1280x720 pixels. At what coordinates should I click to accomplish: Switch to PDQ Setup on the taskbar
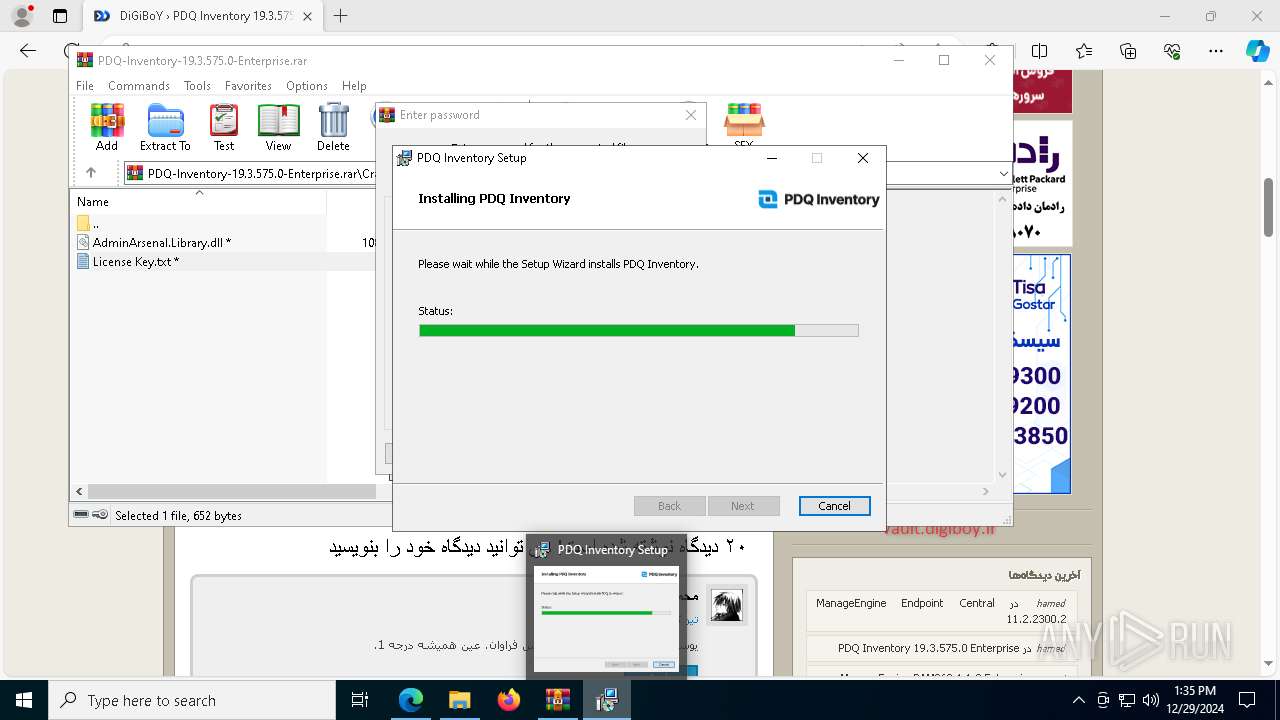tap(606, 700)
